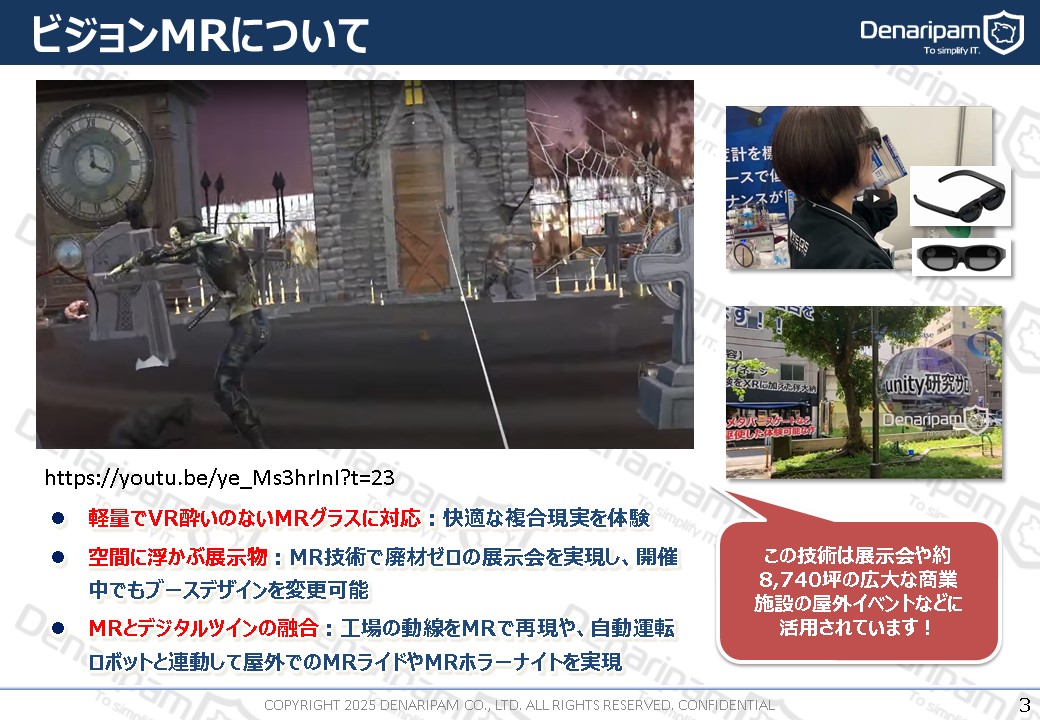
Task: Click the Denaripam shield logo icon
Action: [x=1004, y=33]
